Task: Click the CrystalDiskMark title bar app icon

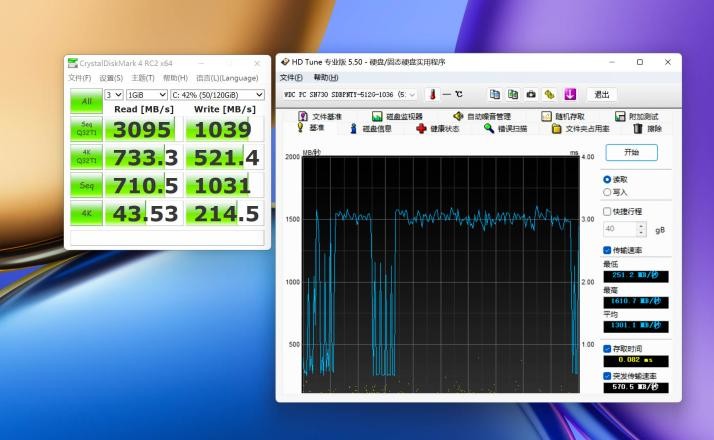Action: click(73, 63)
